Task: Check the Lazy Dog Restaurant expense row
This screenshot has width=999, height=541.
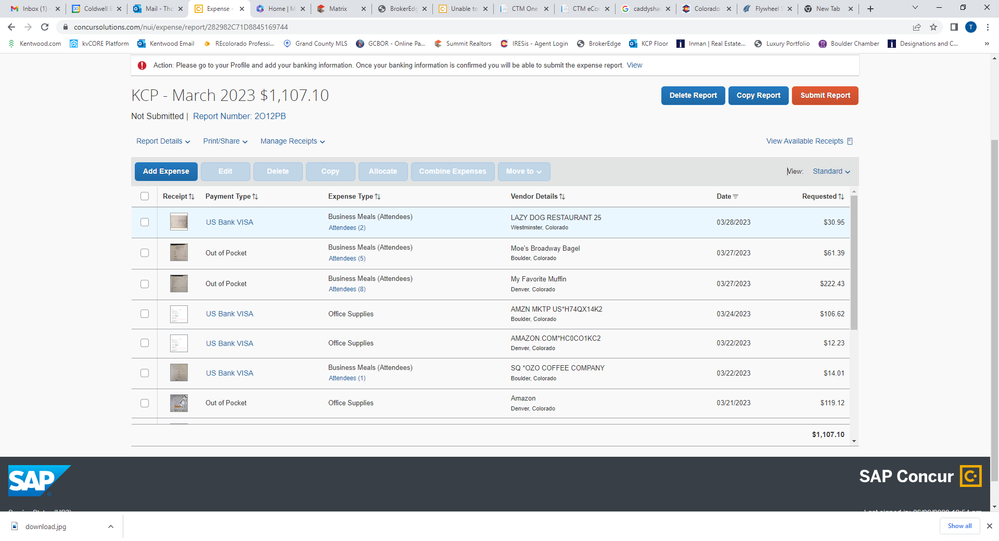Action: [145, 222]
